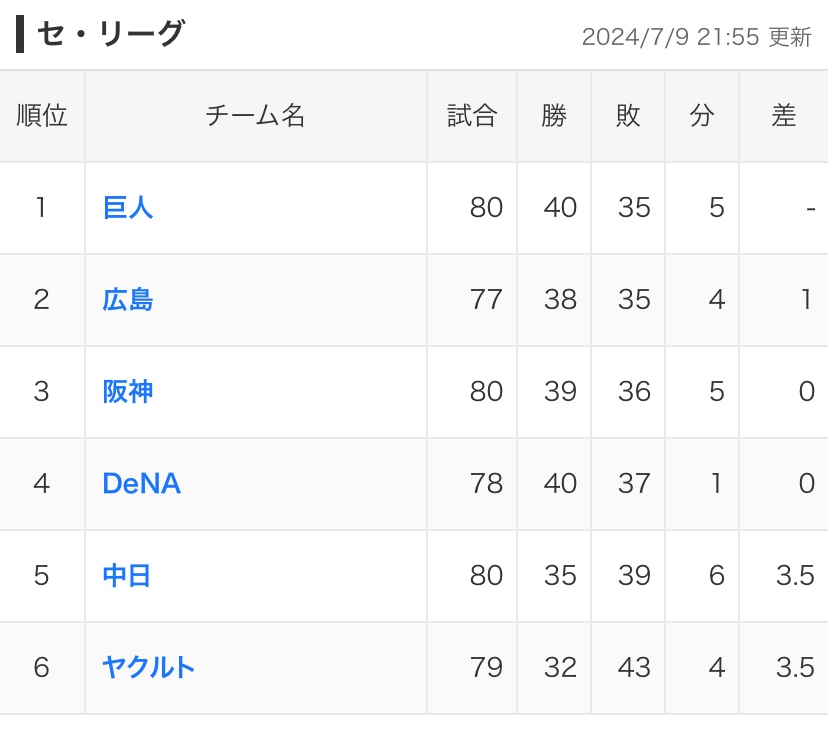
Task: Click the 試合 column header
Action: (x=472, y=116)
